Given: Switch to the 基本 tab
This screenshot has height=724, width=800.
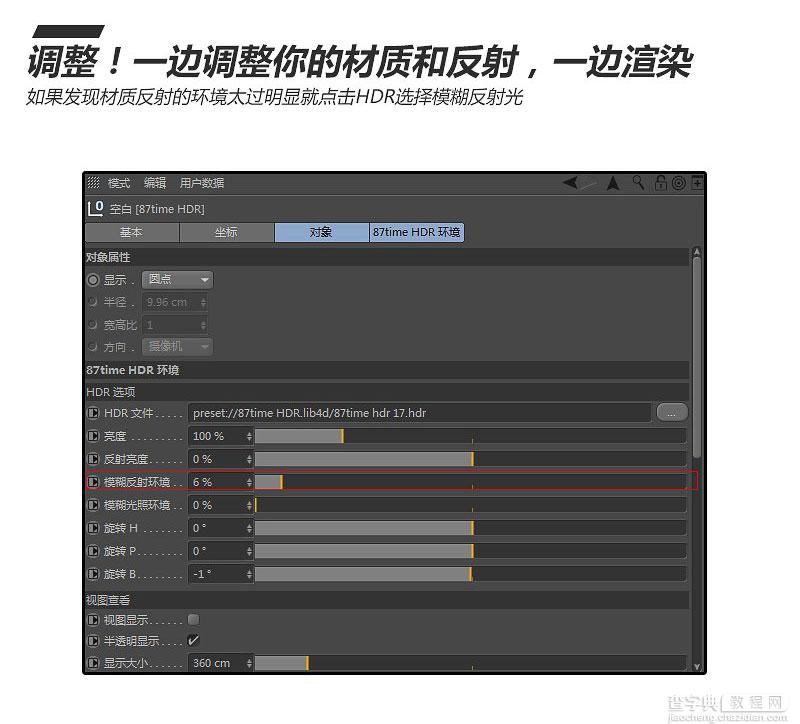Looking at the screenshot, I should click(132, 232).
